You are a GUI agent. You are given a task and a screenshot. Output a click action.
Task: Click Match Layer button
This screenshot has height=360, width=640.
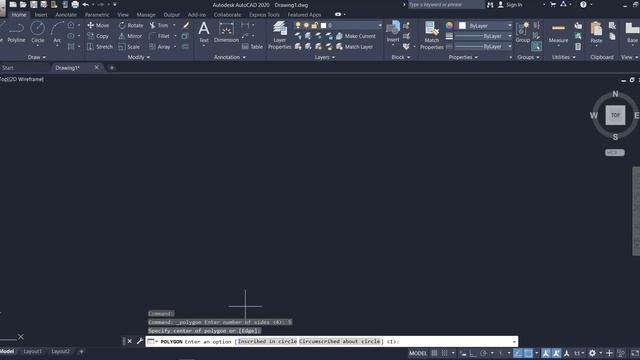tap(355, 47)
